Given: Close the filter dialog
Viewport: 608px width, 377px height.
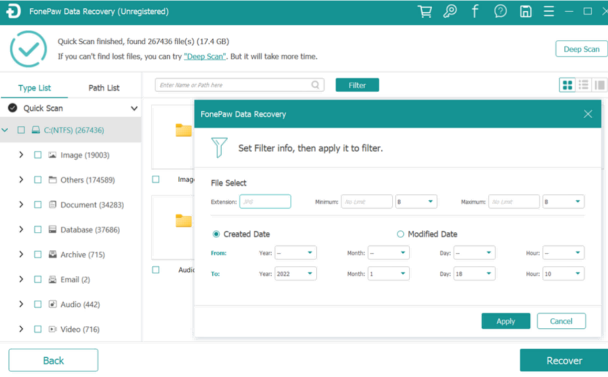Looking at the screenshot, I should click(x=588, y=114).
